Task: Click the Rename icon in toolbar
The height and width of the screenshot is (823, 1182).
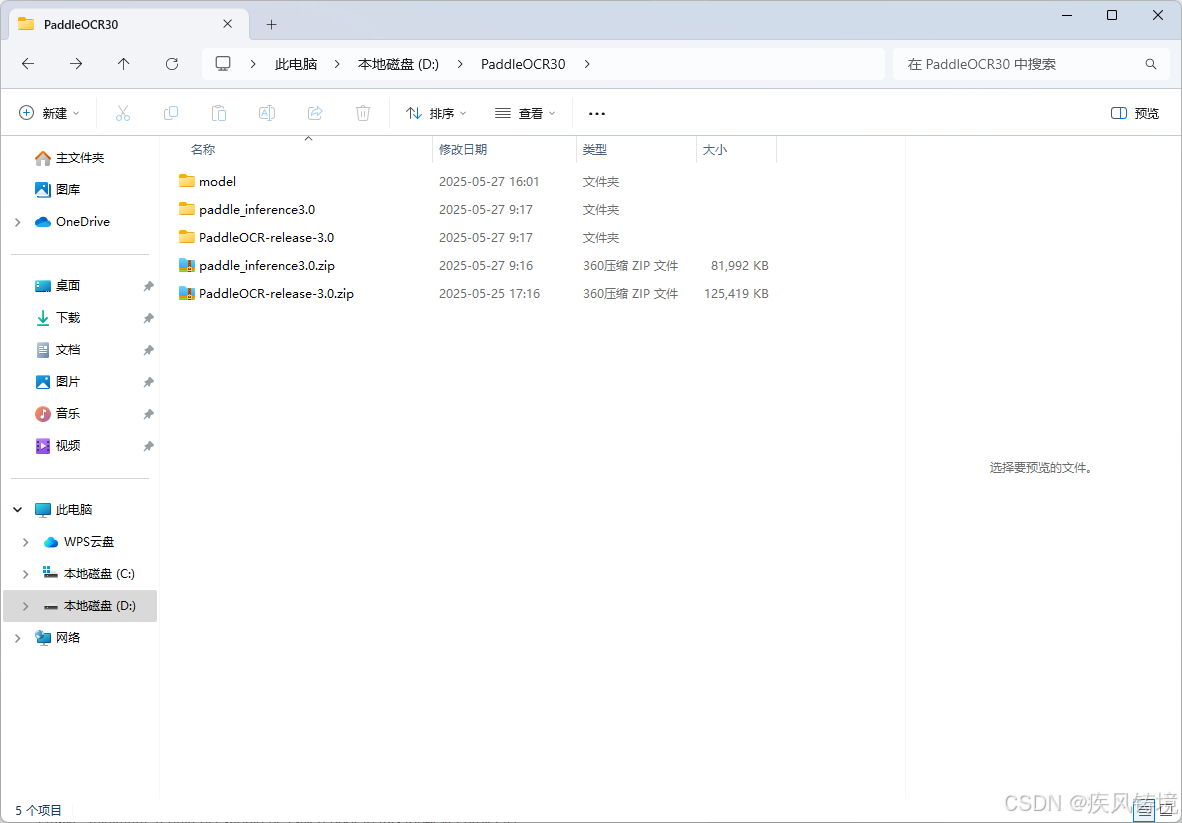Action: 267,113
